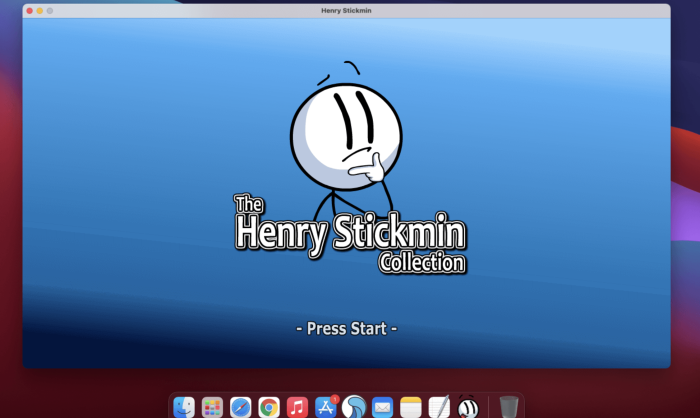Click The Henry Stickmin Collection logo
The height and width of the screenshot is (418, 700).
(349, 231)
